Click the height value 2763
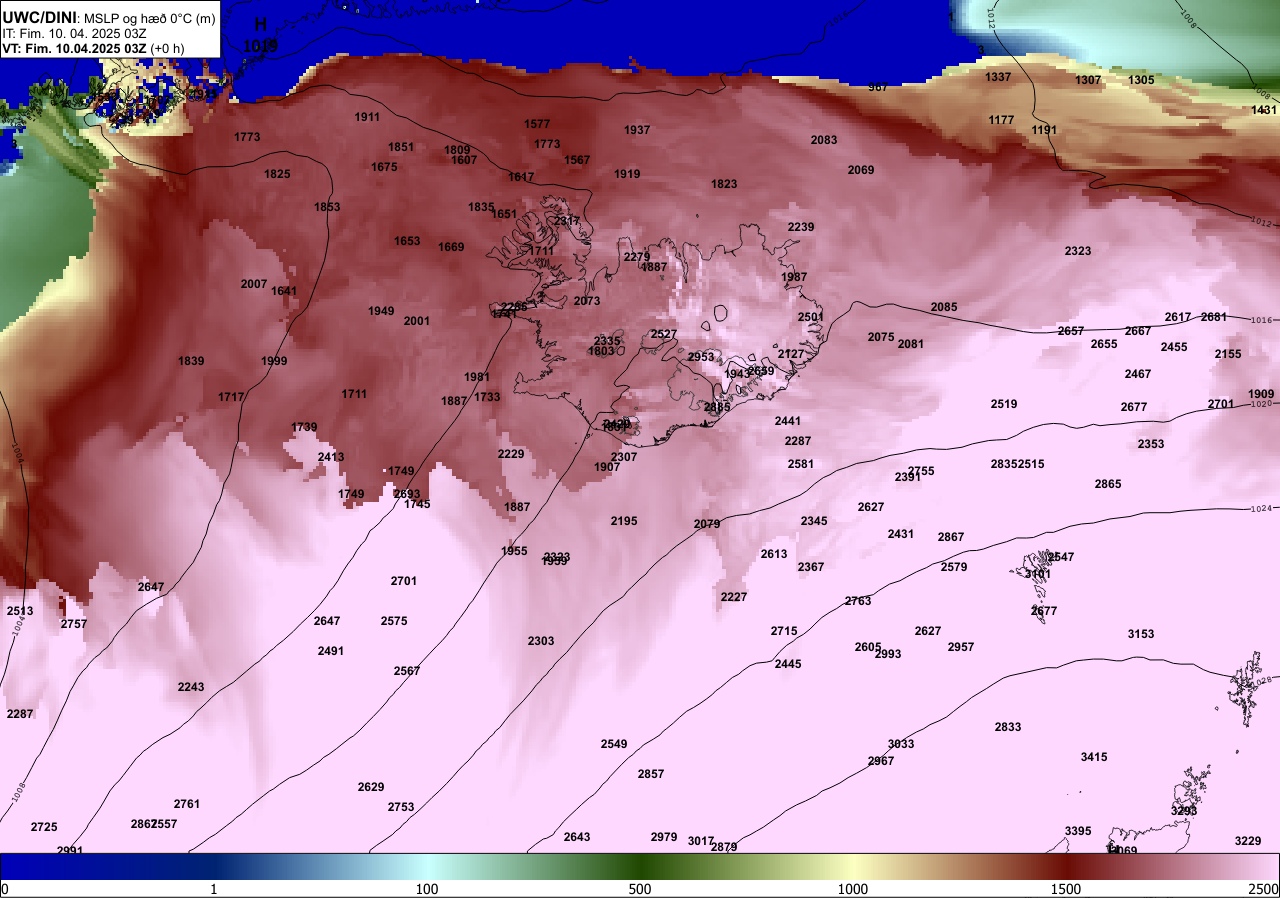1280x898 pixels. point(858,601)
